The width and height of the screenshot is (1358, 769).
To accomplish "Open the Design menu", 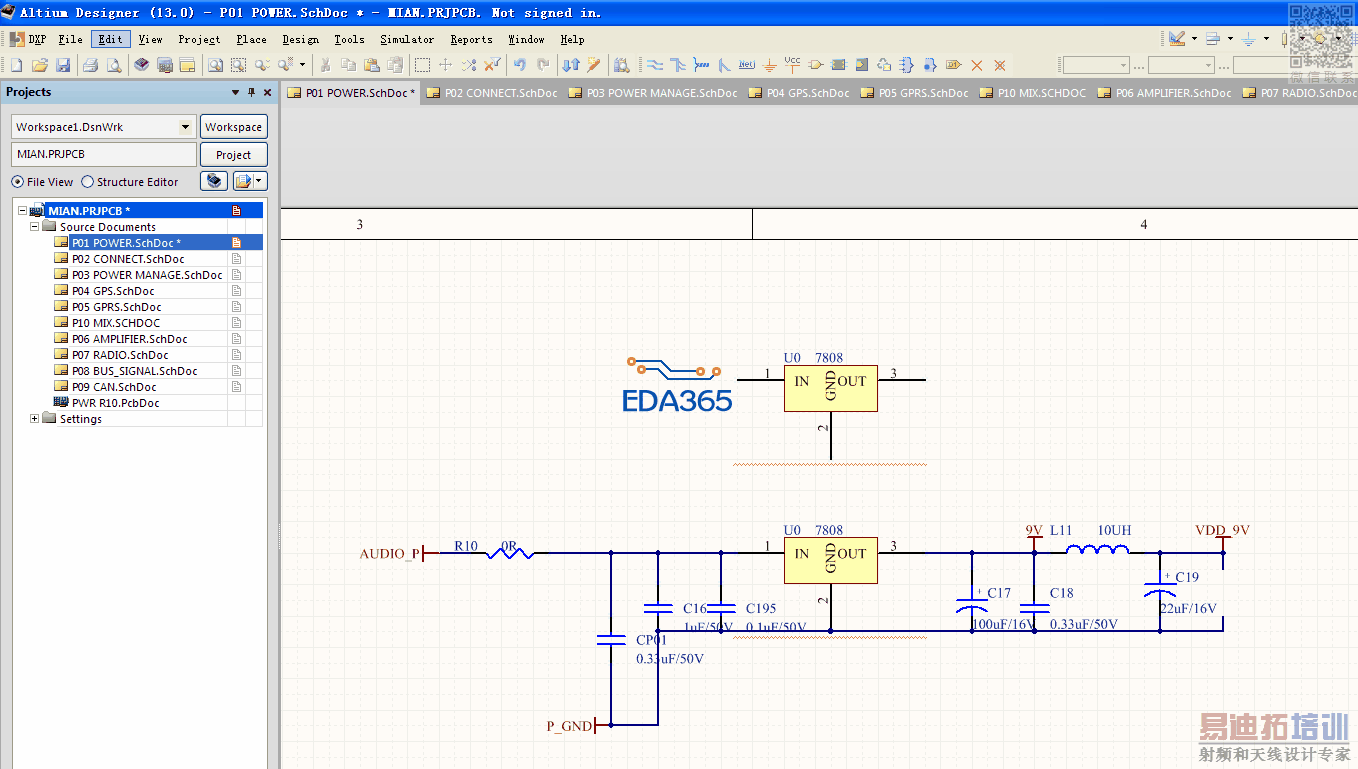I will pyautogui.click(x=300, y=40).
